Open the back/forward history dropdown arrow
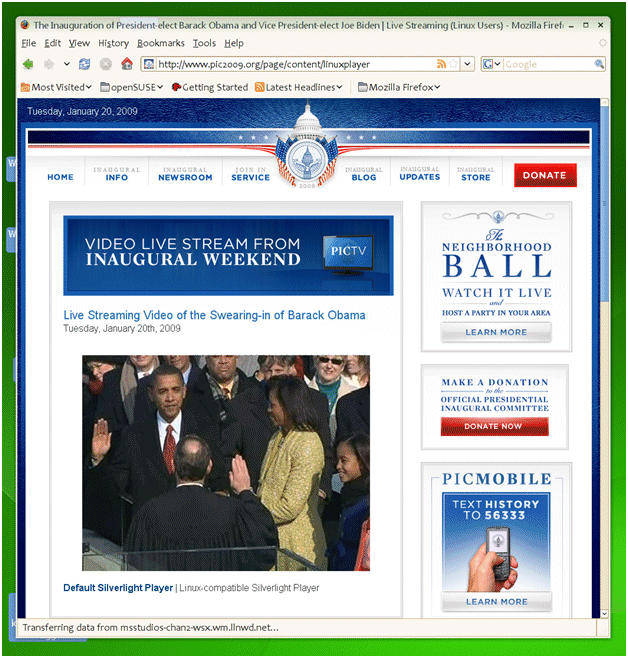 (67, 64)
